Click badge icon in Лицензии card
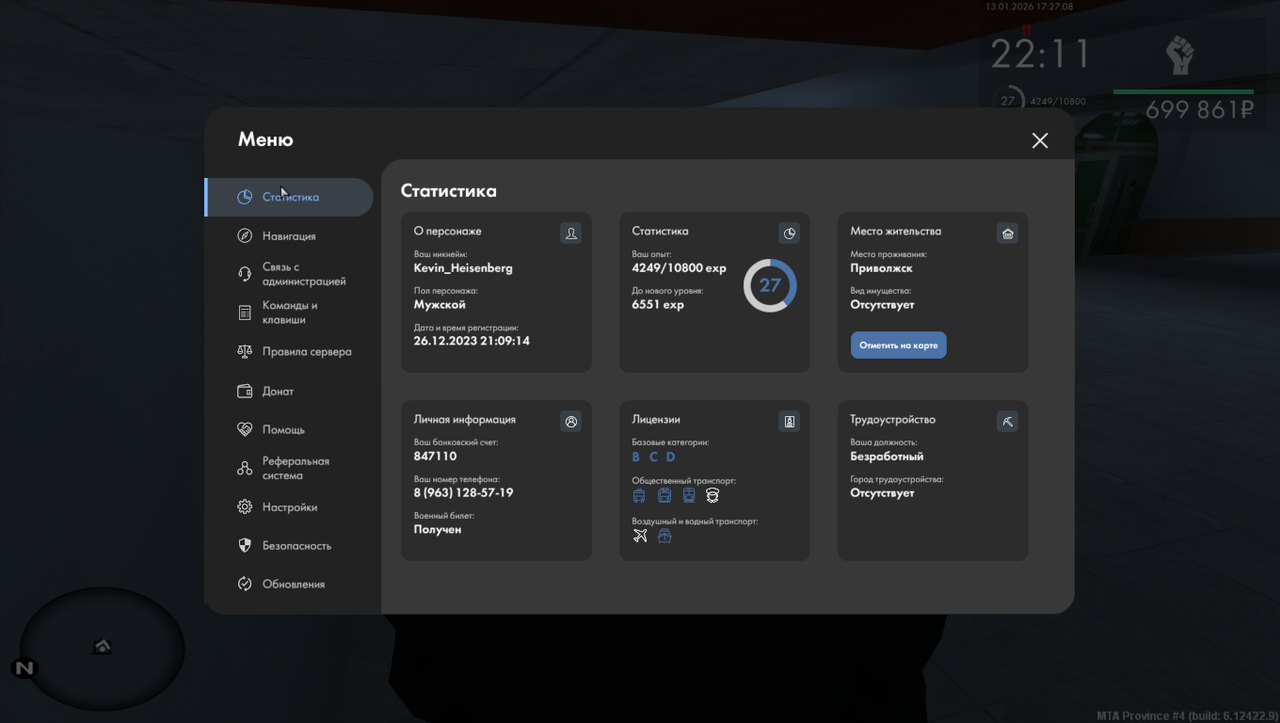Image resolution: width=1280 pixels, height=723 pixels. coord(789,421)
